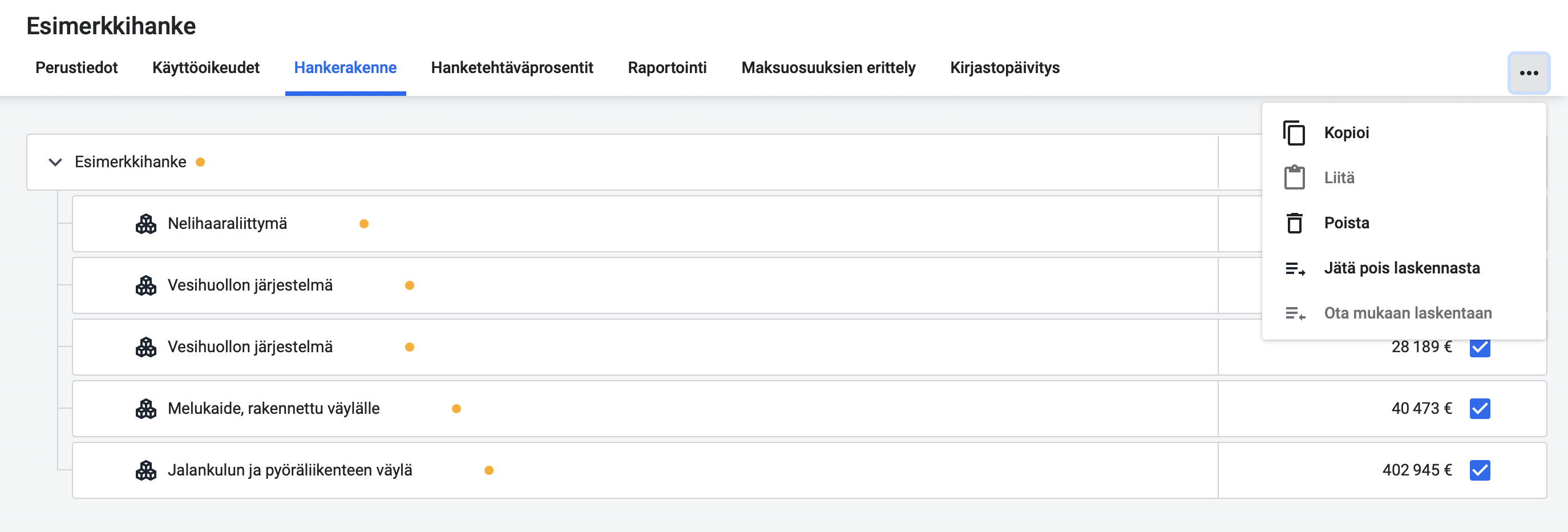
Task: Toggle the 402 945 € row checkbox
Action: 1479,470
